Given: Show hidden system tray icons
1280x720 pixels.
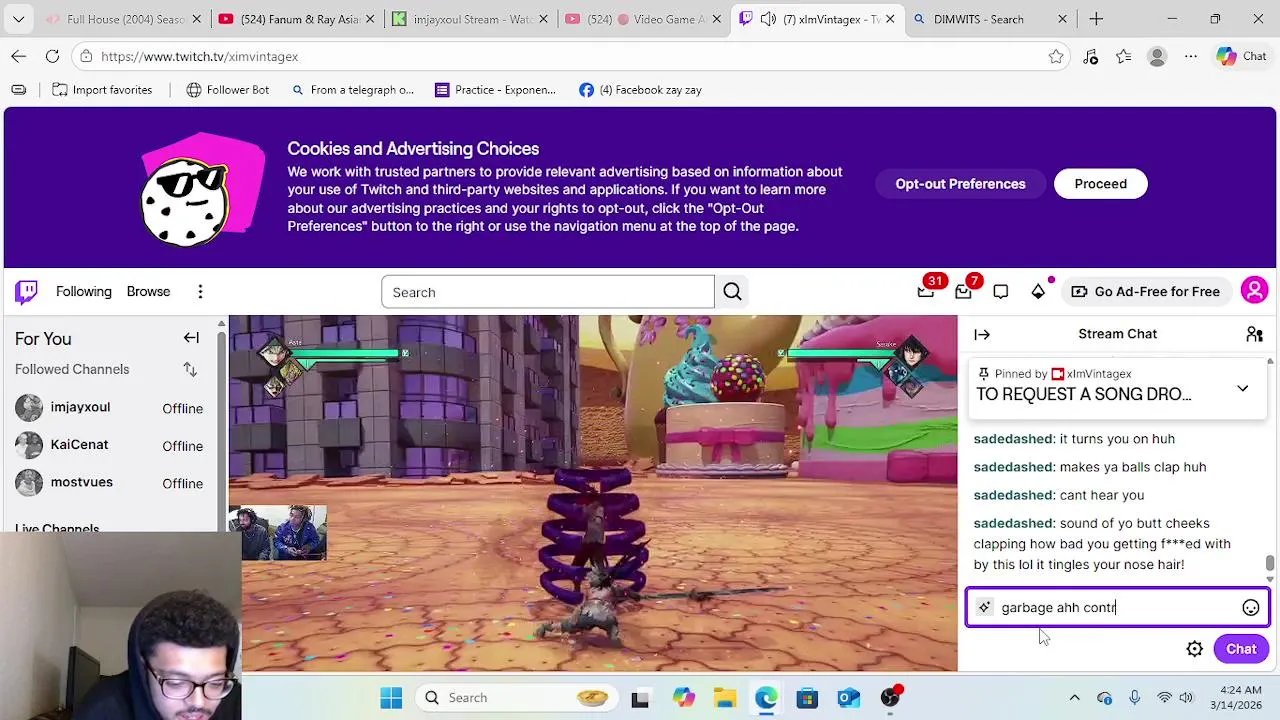Looking at the screenshot, I should (x=1074, y=698).
